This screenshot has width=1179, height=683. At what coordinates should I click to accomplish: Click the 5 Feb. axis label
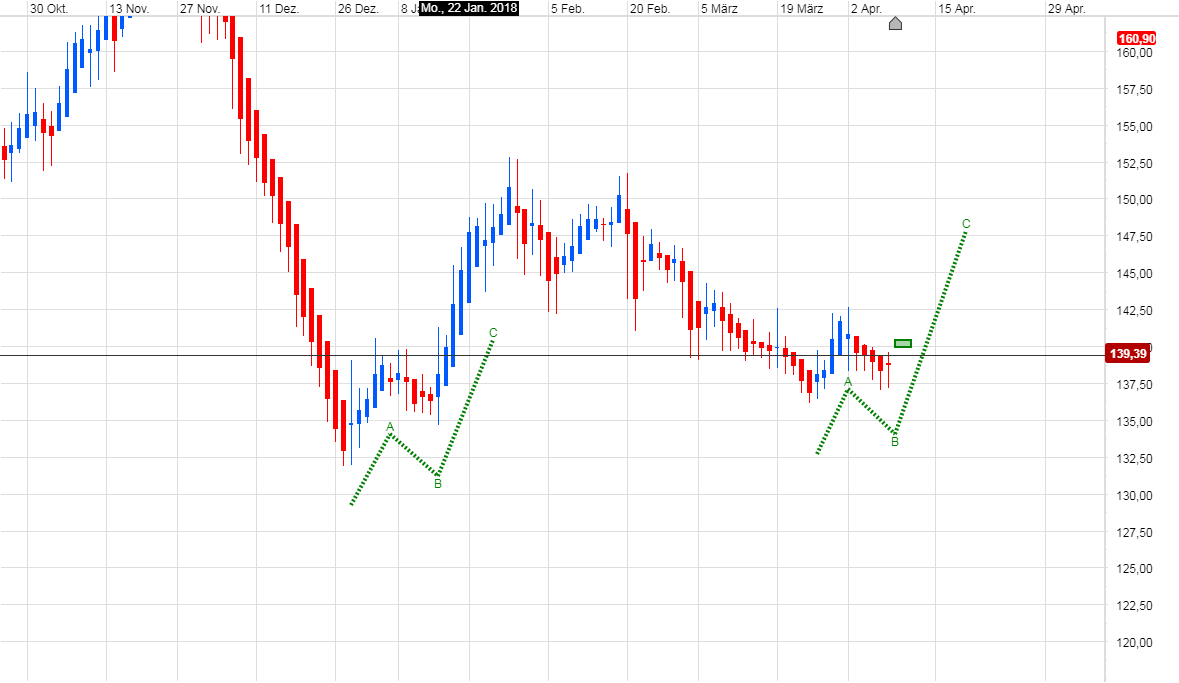point(567,8)
